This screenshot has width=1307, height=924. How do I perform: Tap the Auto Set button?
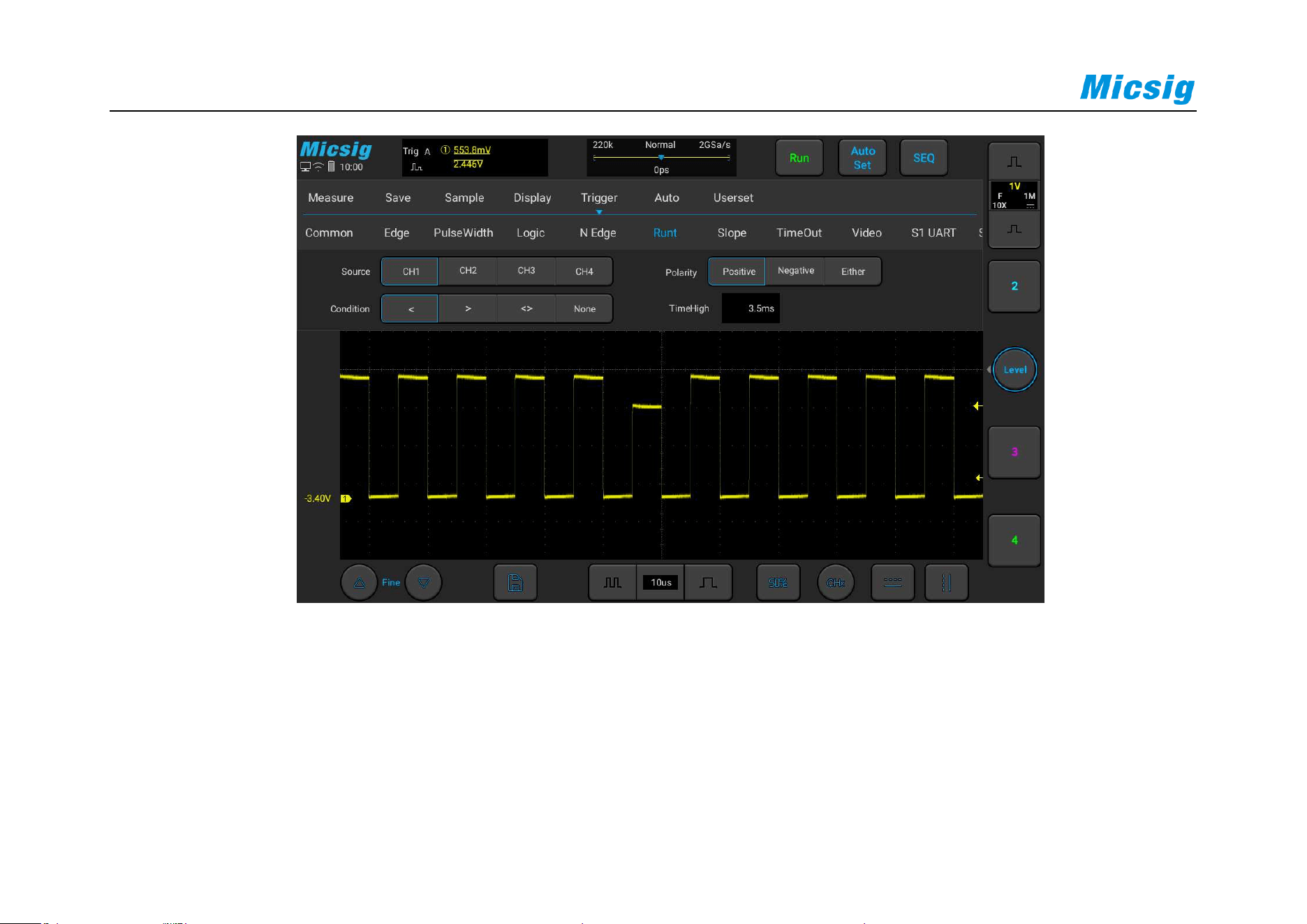862,158
